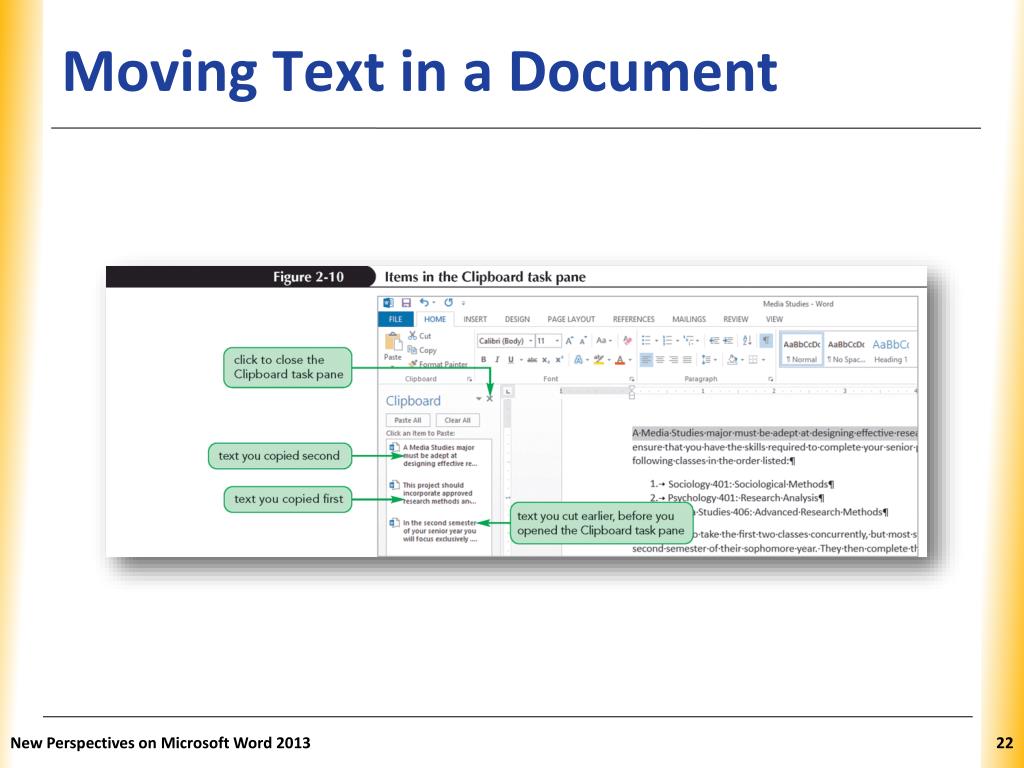Switch to the DESIGN tab

point(517,319)
